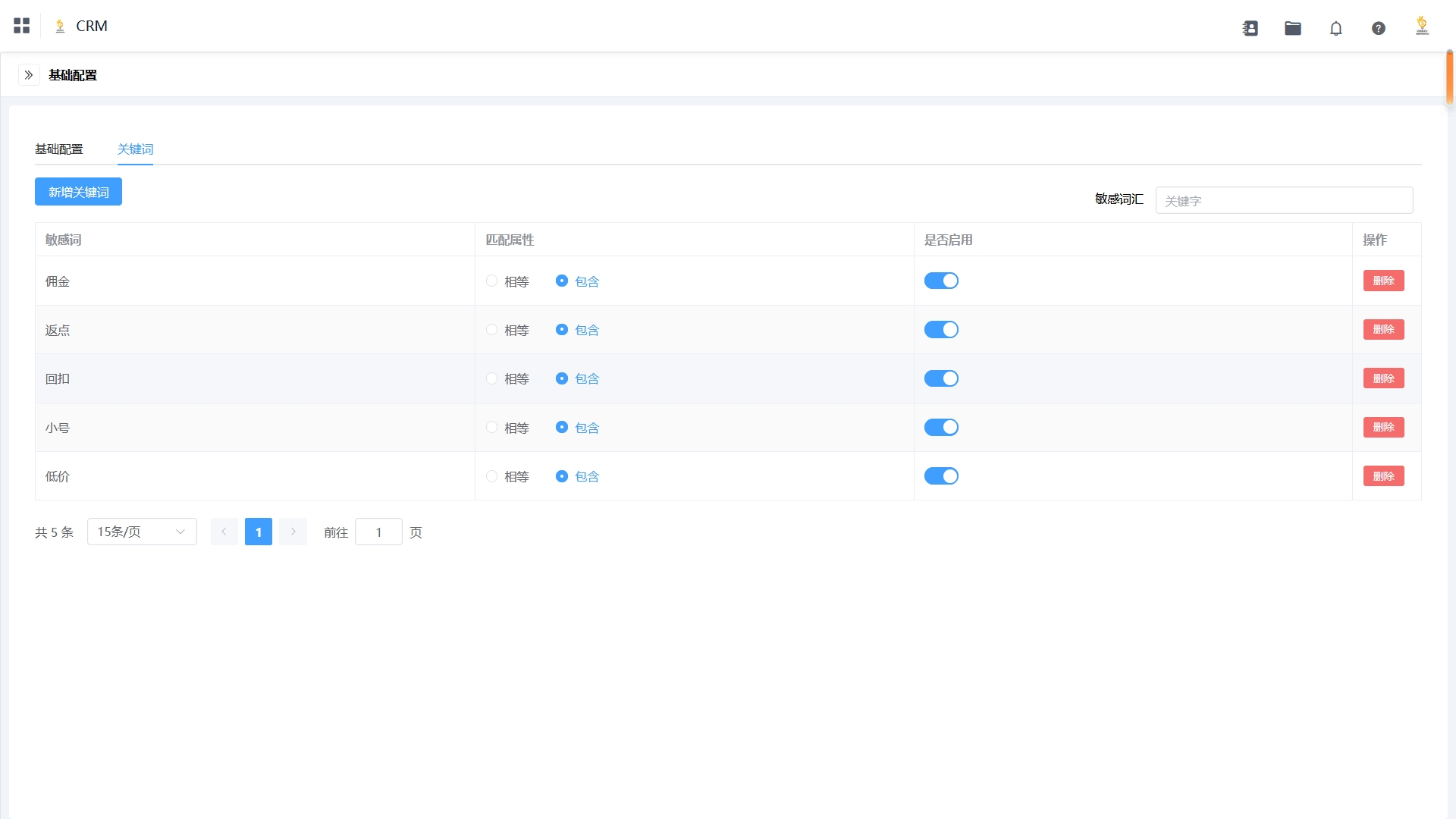Select 包含 radio for 低价 row

tap(562, 476)
